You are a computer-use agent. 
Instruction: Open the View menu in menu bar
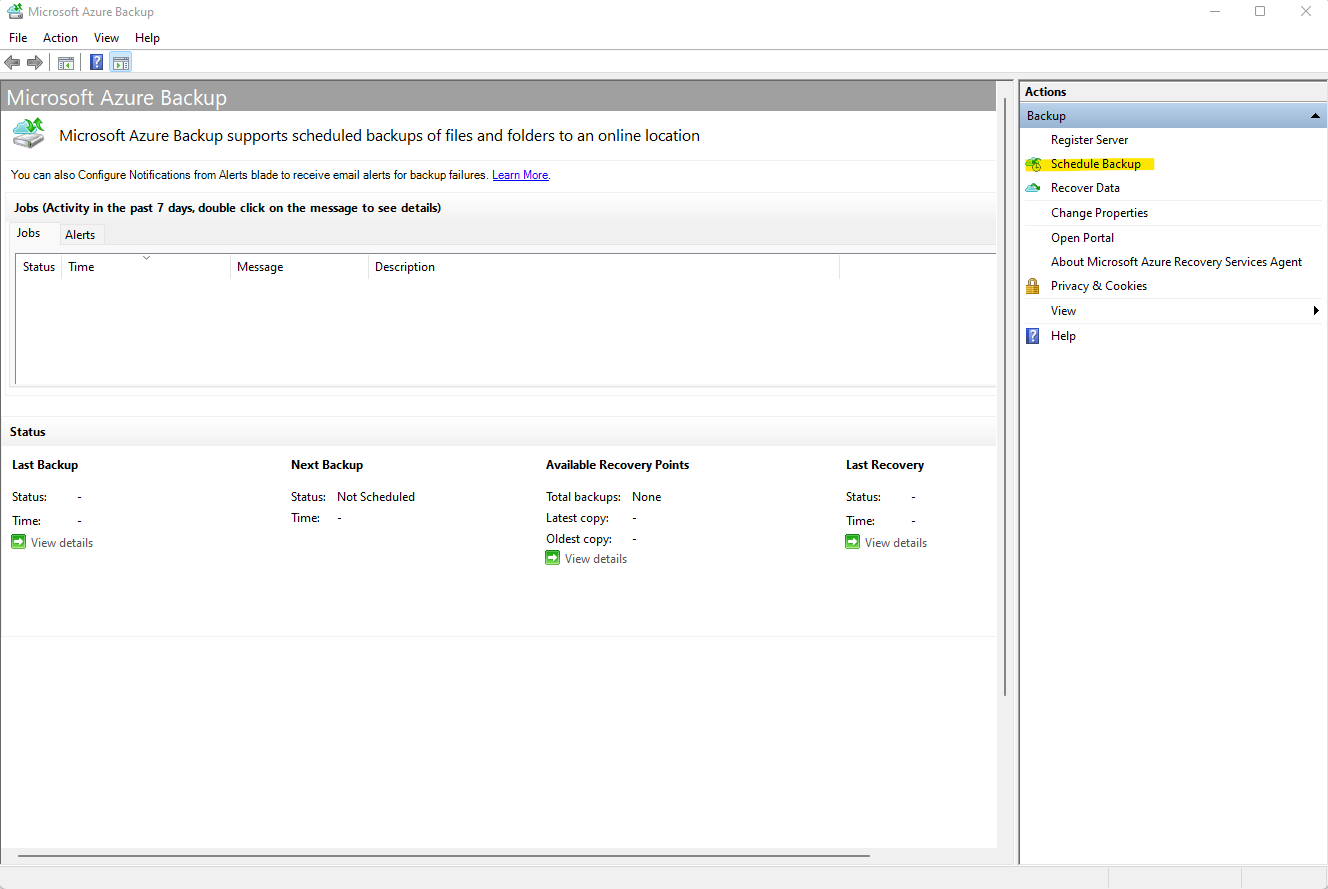(106, 38)
